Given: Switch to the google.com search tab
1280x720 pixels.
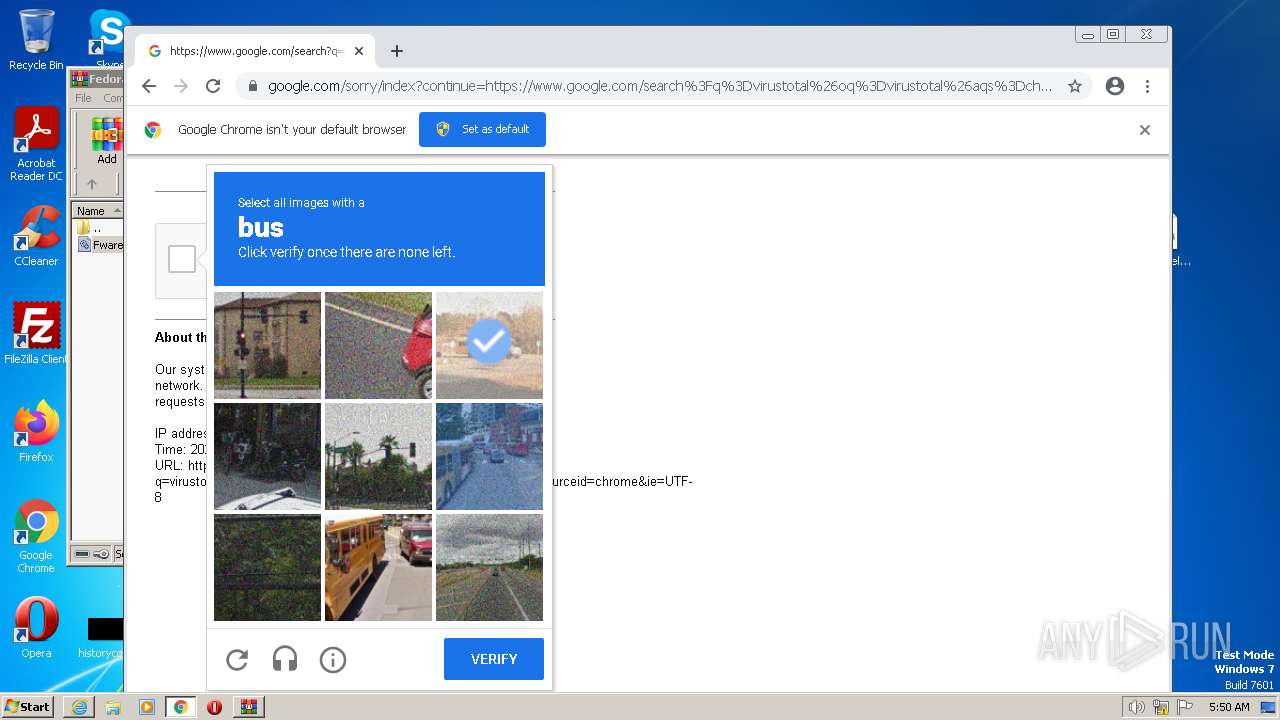Looking at the screenshot, I should [x=255, y=51].
